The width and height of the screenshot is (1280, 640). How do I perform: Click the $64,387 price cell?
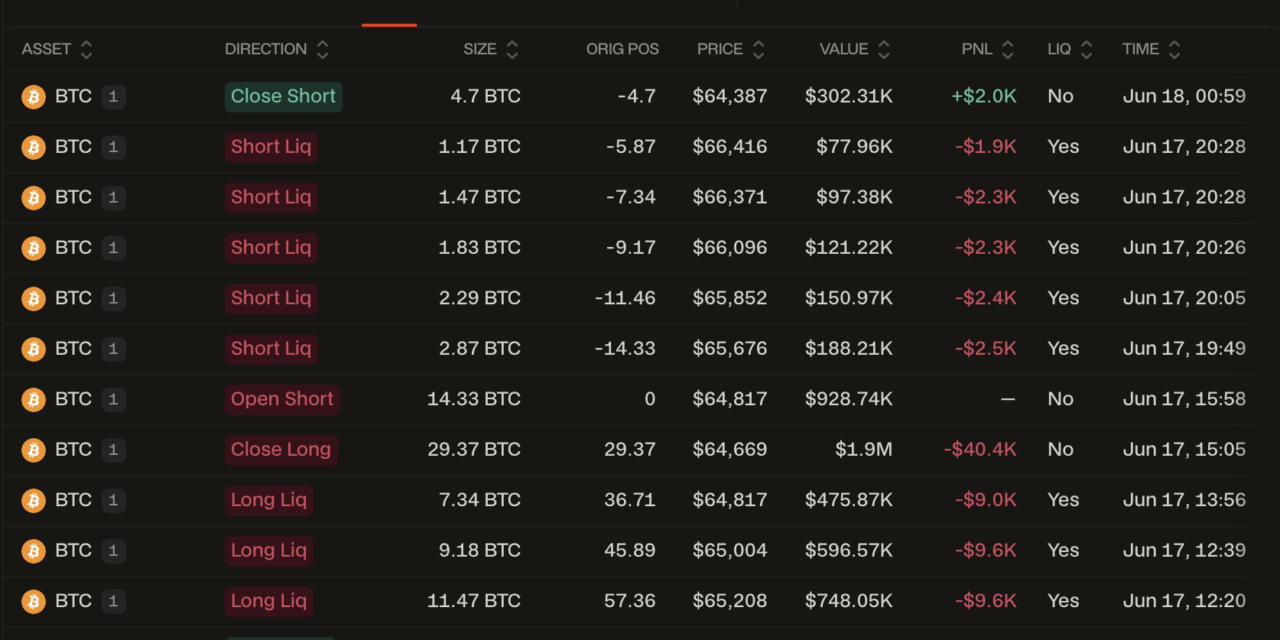[730, 97]
